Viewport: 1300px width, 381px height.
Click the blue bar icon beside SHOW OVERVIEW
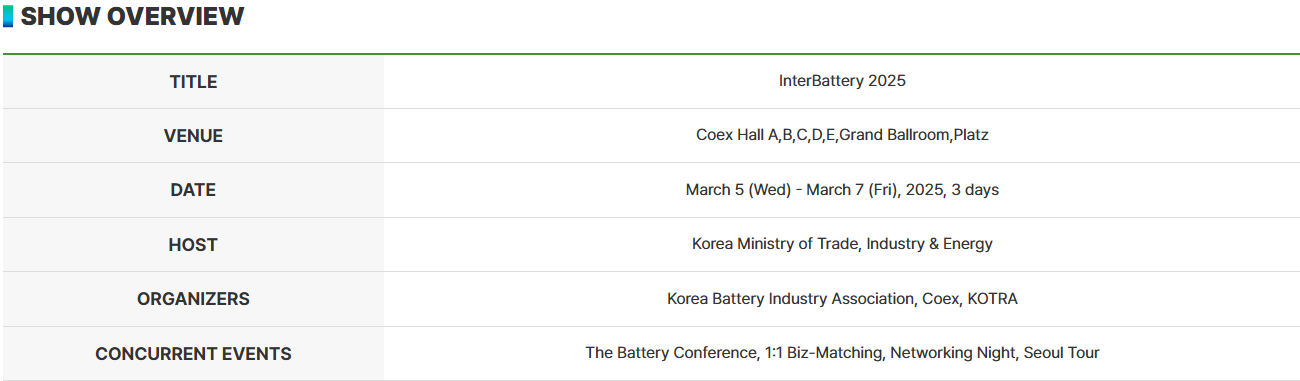(8, 16)
